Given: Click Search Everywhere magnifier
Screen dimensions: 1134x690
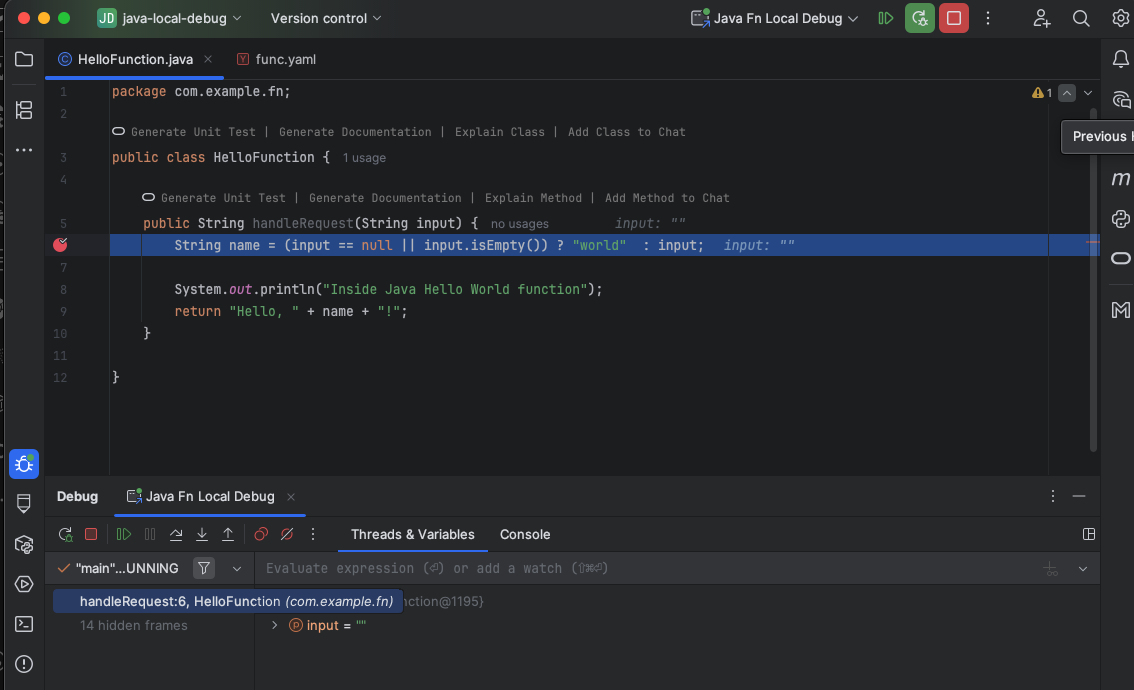Looking at the screenshot, I should (1080, 19).
